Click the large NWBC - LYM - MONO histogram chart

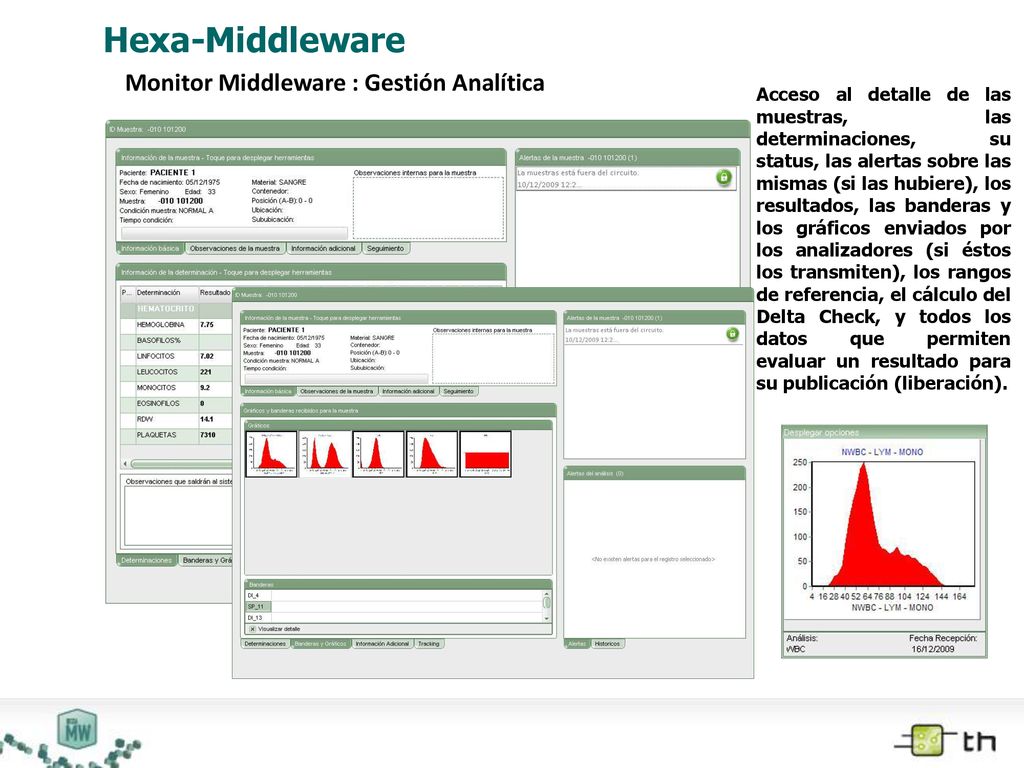(893, 524)
